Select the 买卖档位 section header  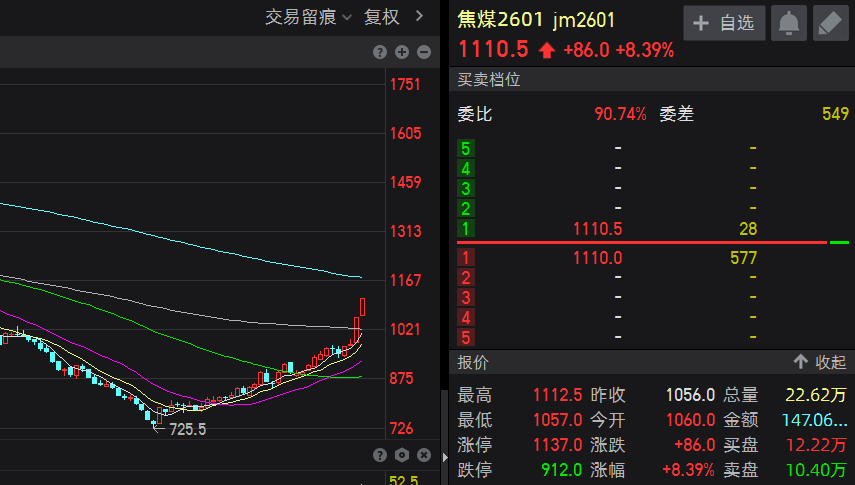(489, 80)
